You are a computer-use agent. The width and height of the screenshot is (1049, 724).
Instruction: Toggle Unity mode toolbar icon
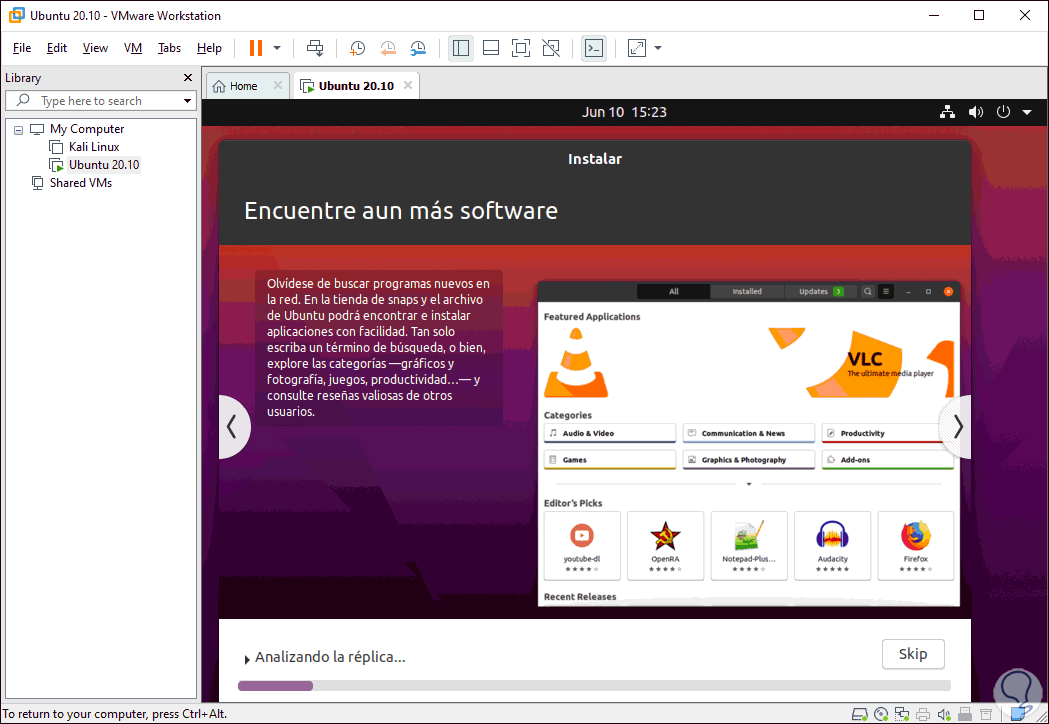pyautogui.click(x=551, y=48)
